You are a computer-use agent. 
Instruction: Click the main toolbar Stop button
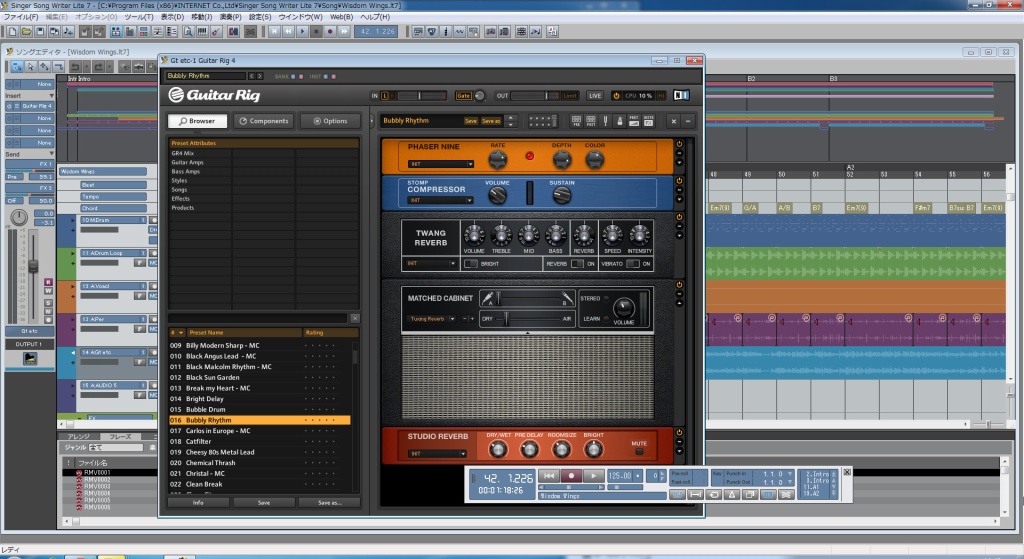point(316,31)
